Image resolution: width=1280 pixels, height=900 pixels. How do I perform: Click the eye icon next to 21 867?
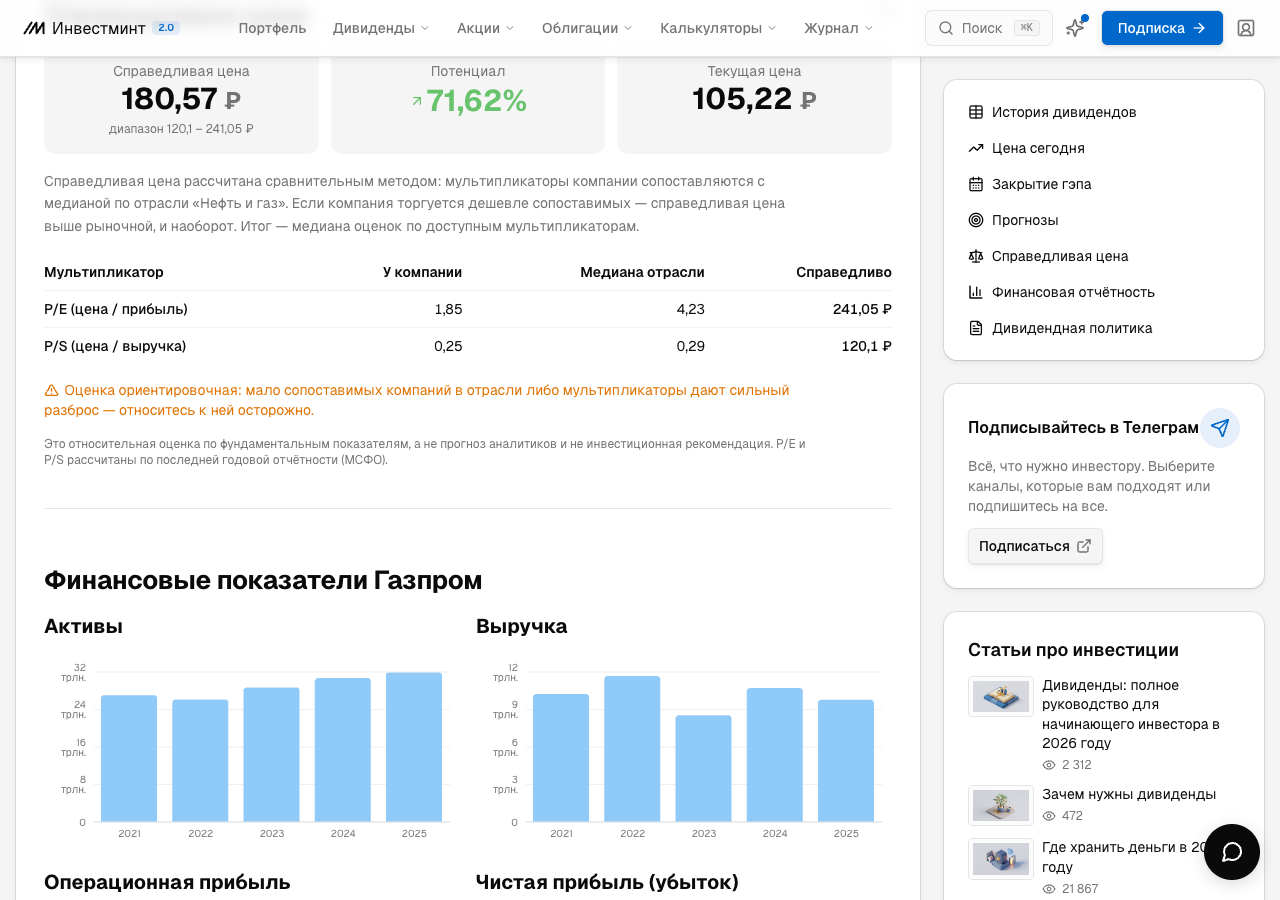point(1049,889)
